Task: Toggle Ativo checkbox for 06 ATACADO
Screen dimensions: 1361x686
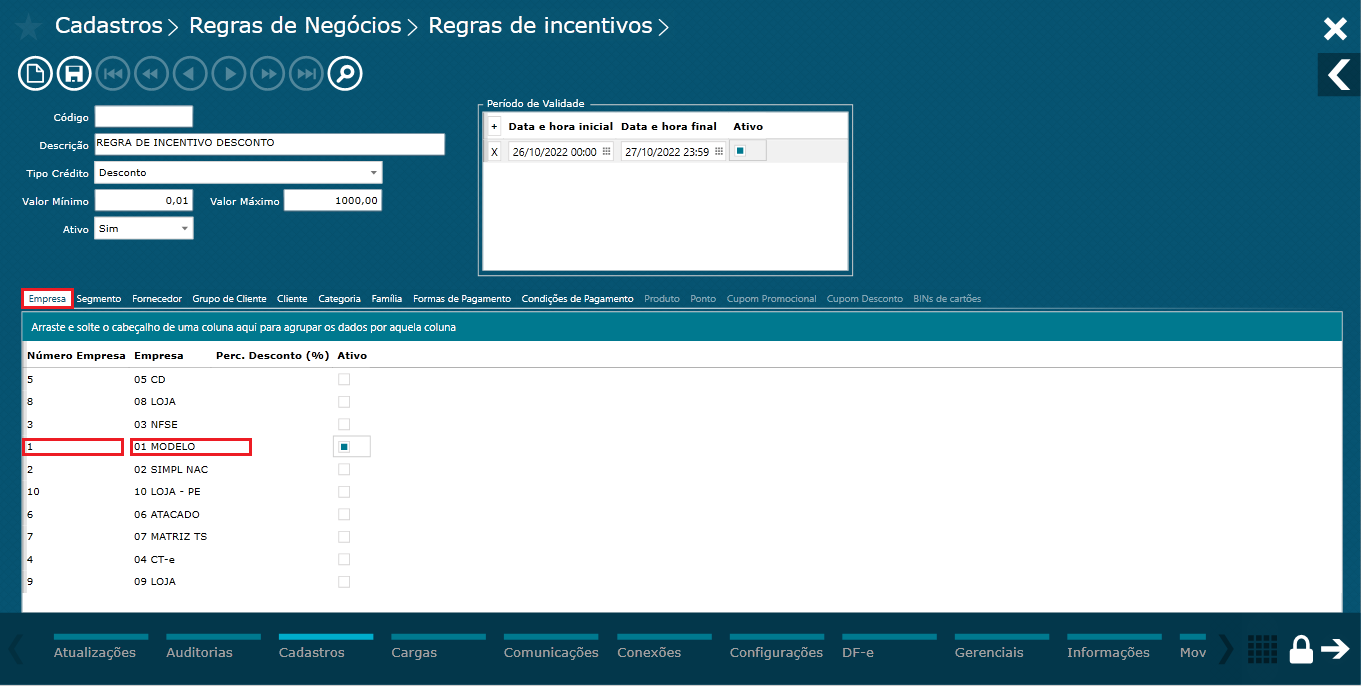Action: click(x=344, y=514)
